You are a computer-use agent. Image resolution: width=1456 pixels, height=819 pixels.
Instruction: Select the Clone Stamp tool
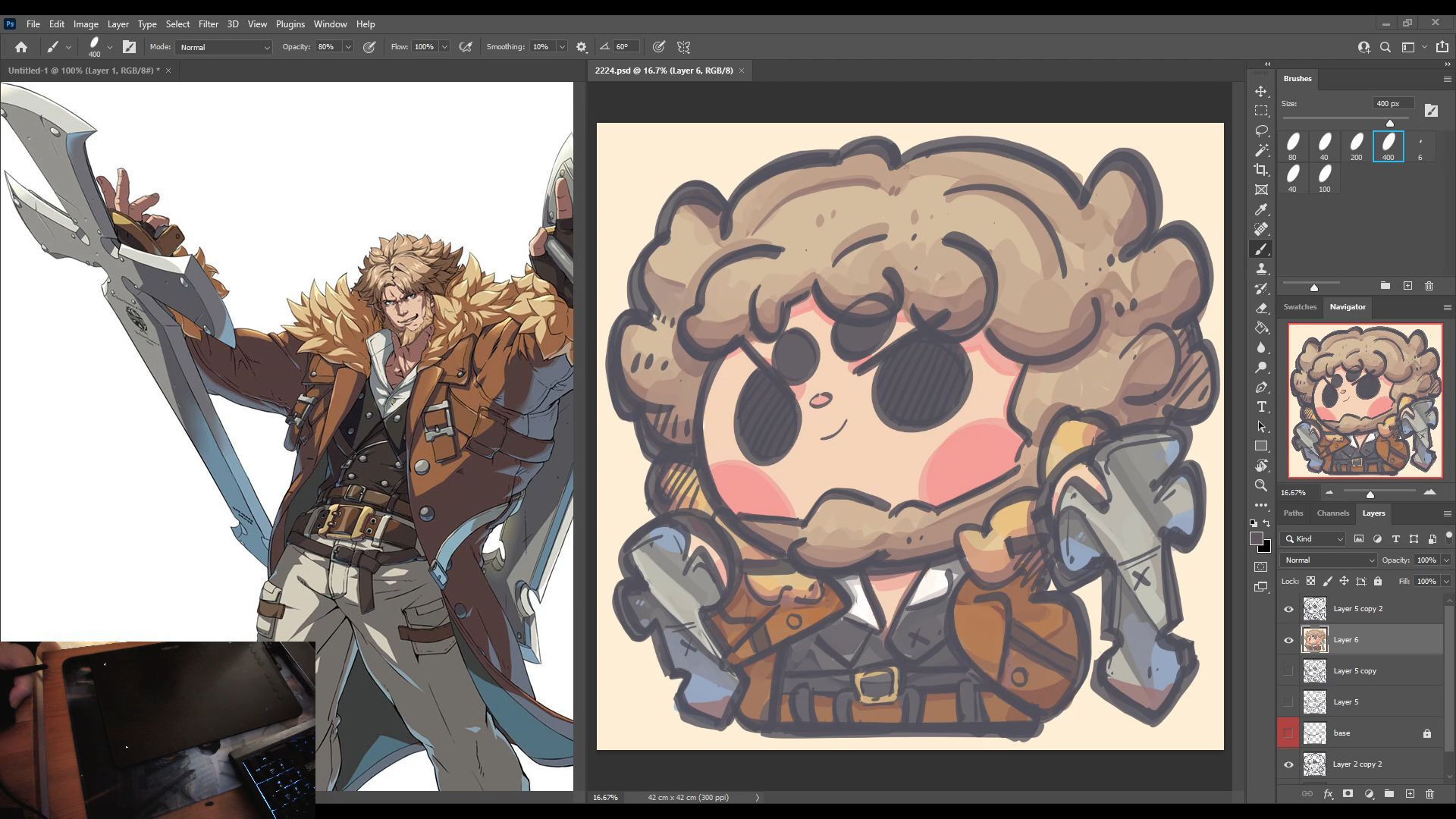[x=1261, y=268]
